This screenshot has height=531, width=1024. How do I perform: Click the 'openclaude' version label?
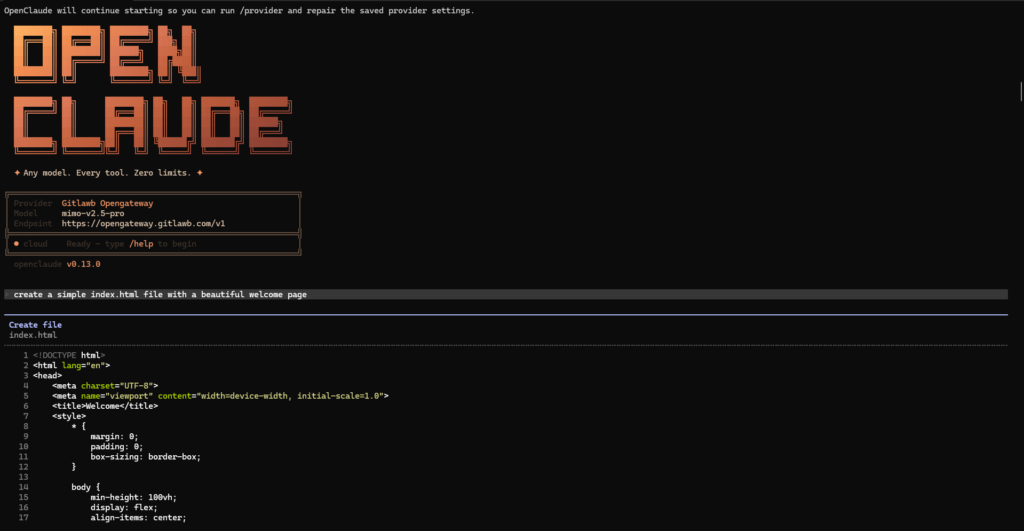coord(38,264)
